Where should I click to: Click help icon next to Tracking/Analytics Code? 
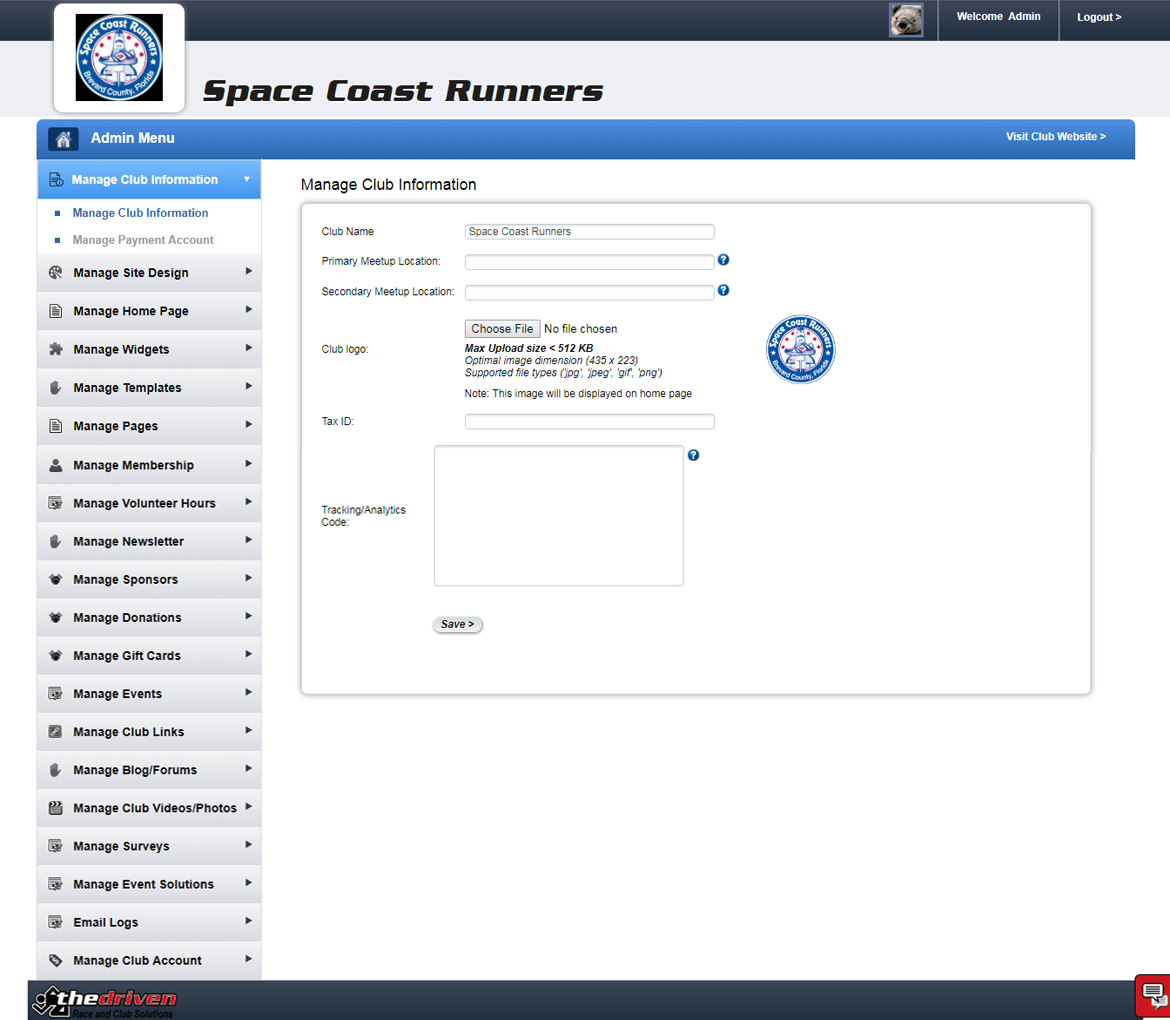pyautogui.click(x=693, y=455)
